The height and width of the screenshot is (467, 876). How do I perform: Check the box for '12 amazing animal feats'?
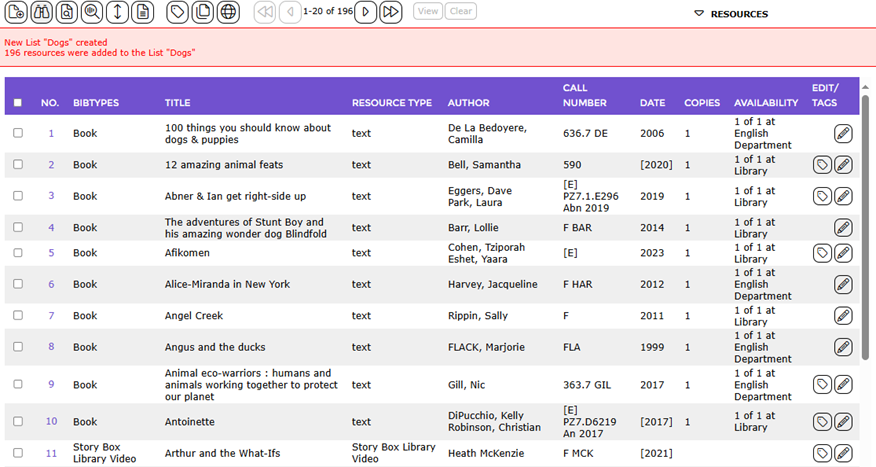18,164
